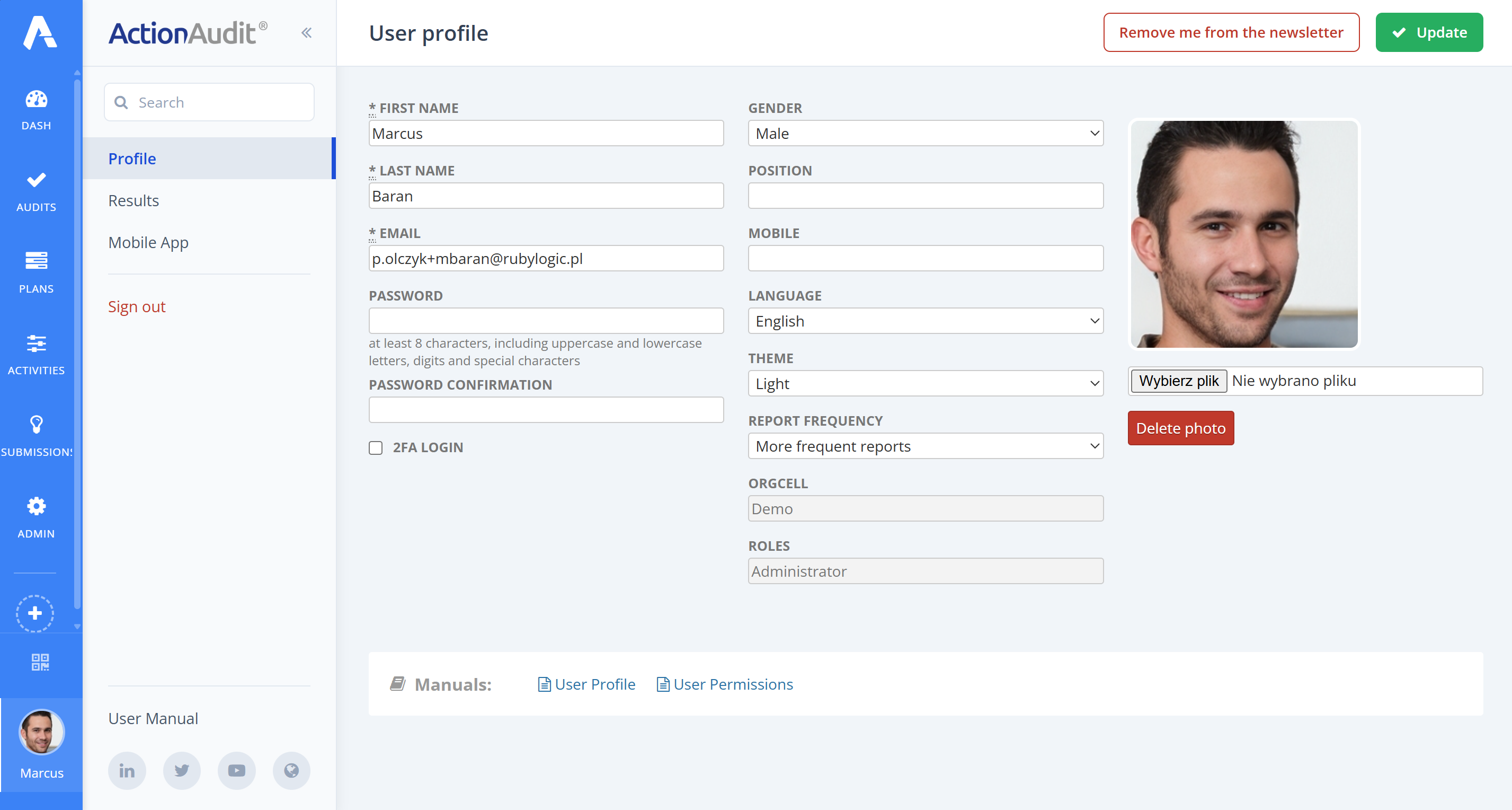Click the ActionAudit 'A' logo icon
This screenshot has width=1512, height=810.
coord(40,32)
